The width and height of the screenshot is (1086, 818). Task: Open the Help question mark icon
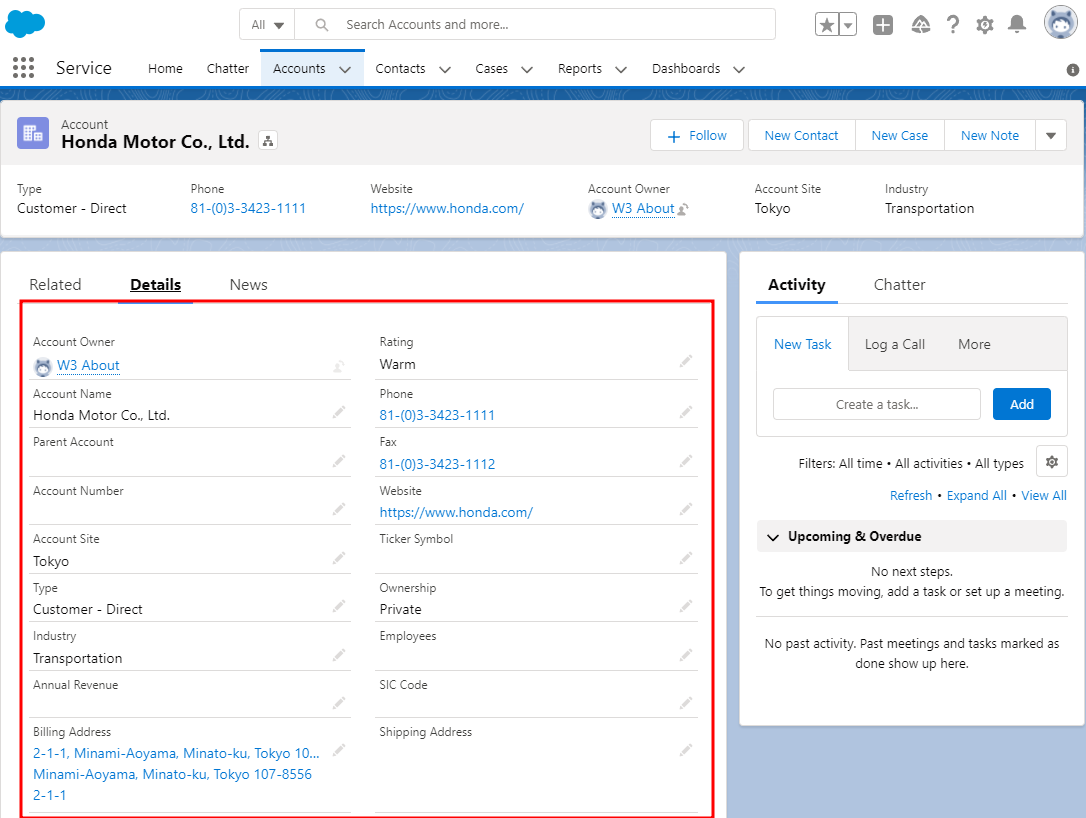coord(953,25)
